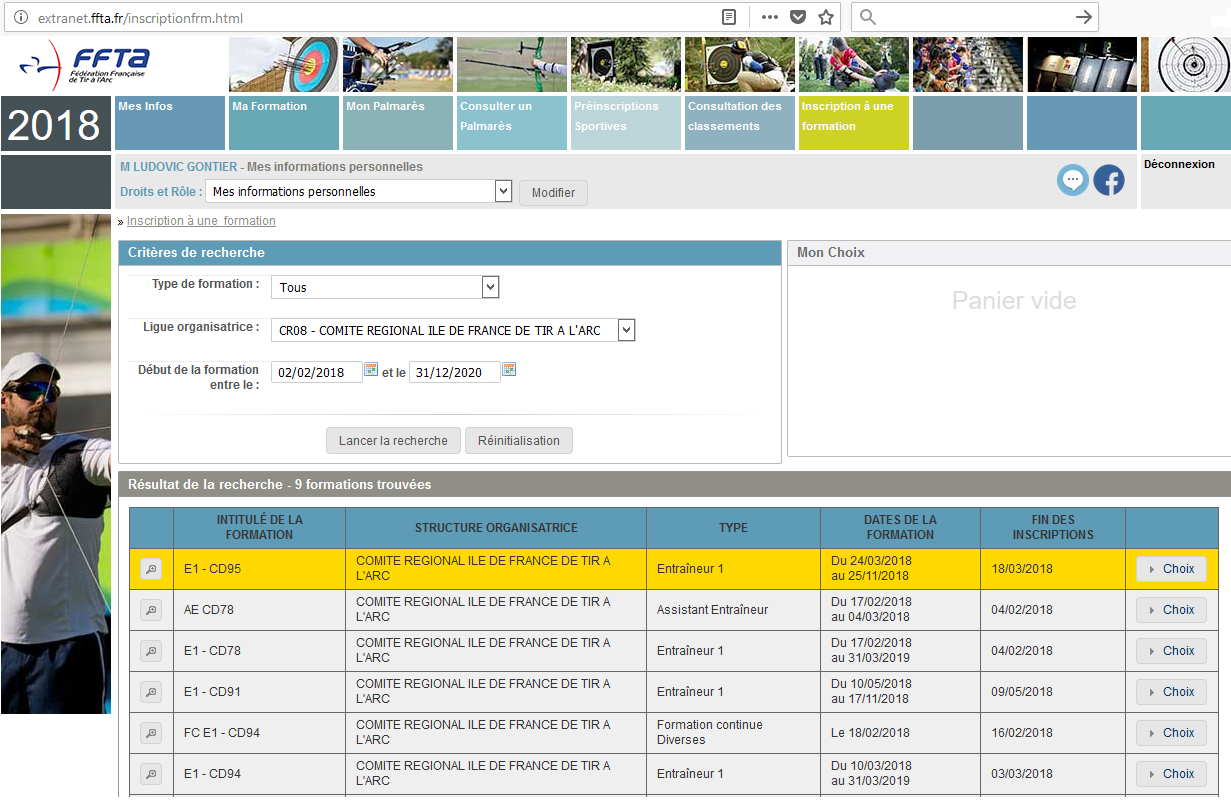View details magnifier for E1 - CD95
Viewport: 1231px width, 803px height.
(151, 569)
